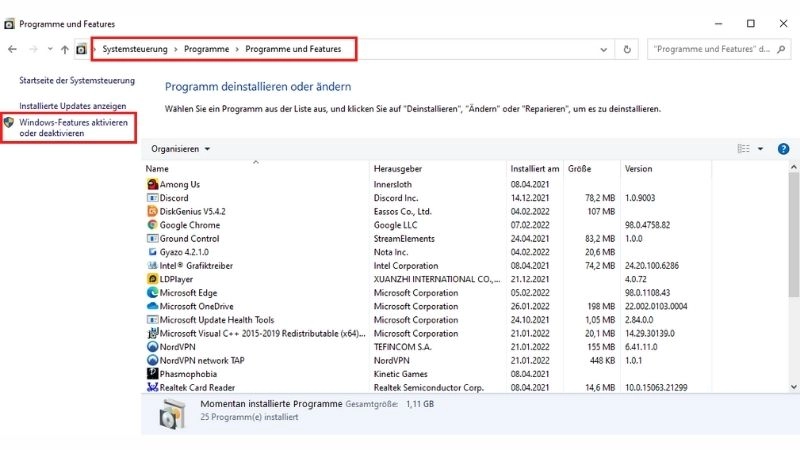800x450 pixels.
Task: Open Installierte Updates anzeigen link
Action: coord(72,106)
